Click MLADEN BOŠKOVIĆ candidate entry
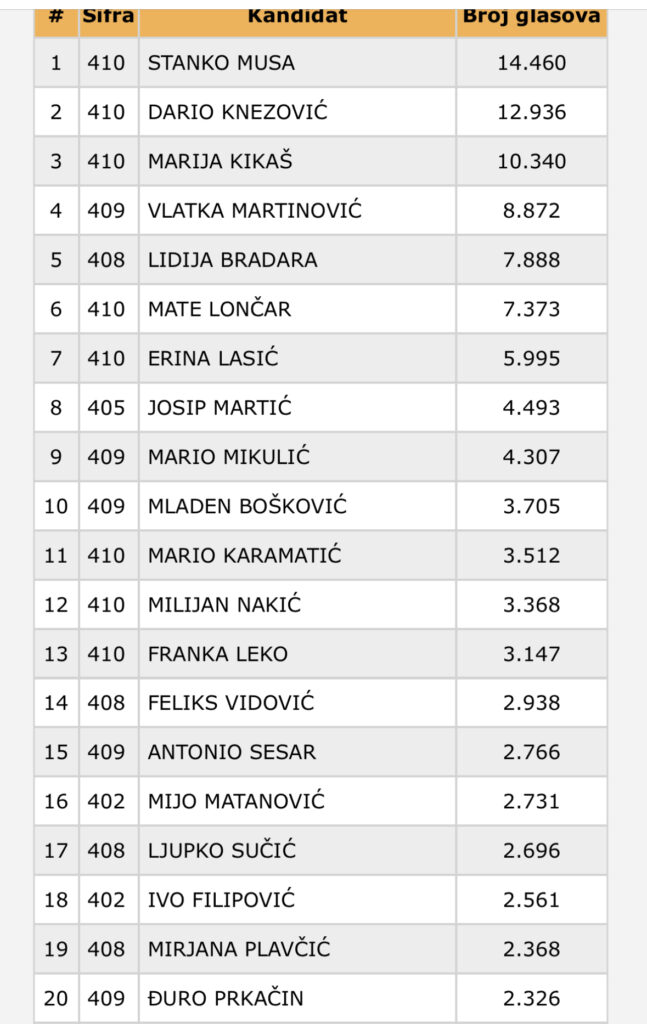 point(247,506)
